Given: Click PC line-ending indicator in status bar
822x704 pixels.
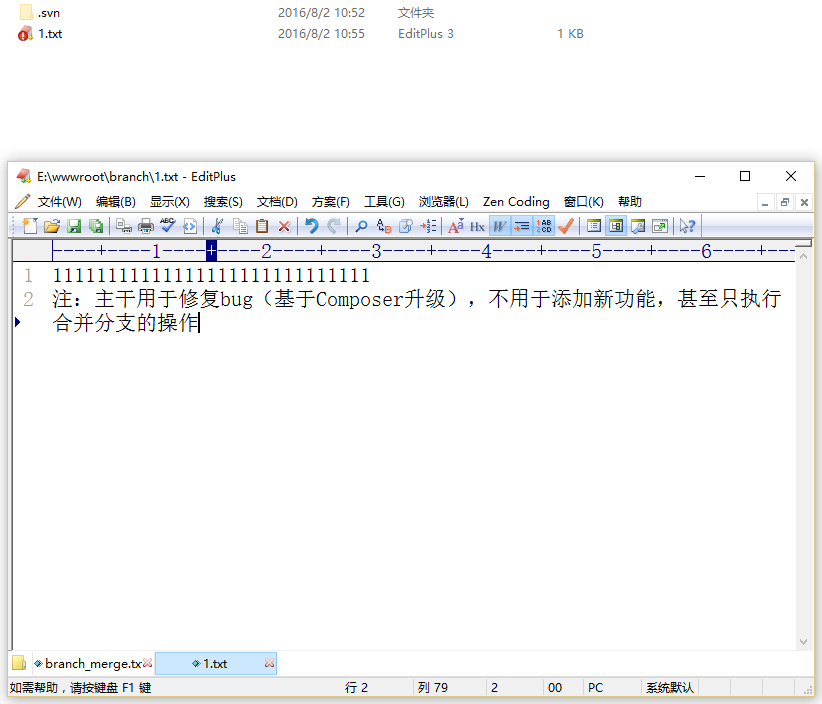Looking at the screenshot, I should (596, 687).
